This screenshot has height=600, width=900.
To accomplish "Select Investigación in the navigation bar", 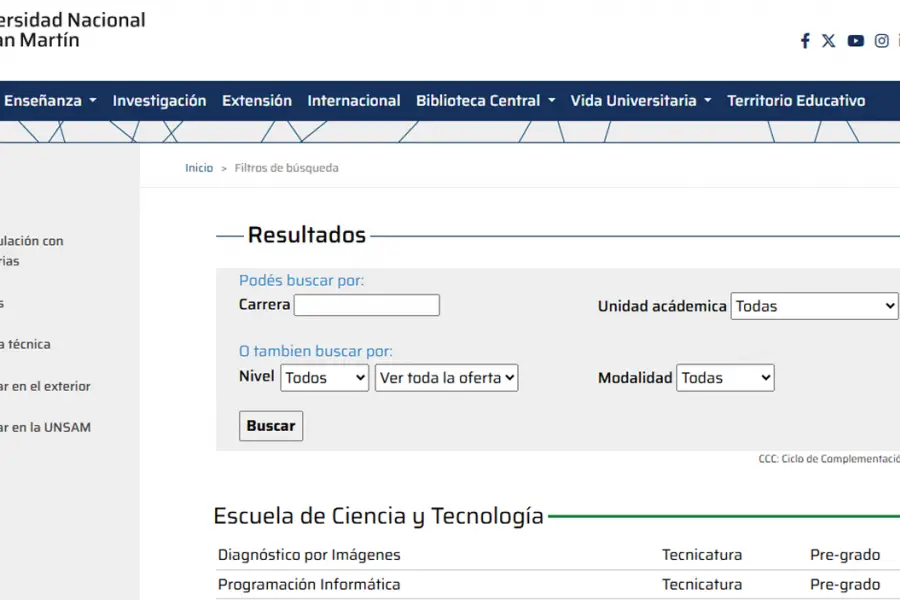I will (x=159, y=100).
